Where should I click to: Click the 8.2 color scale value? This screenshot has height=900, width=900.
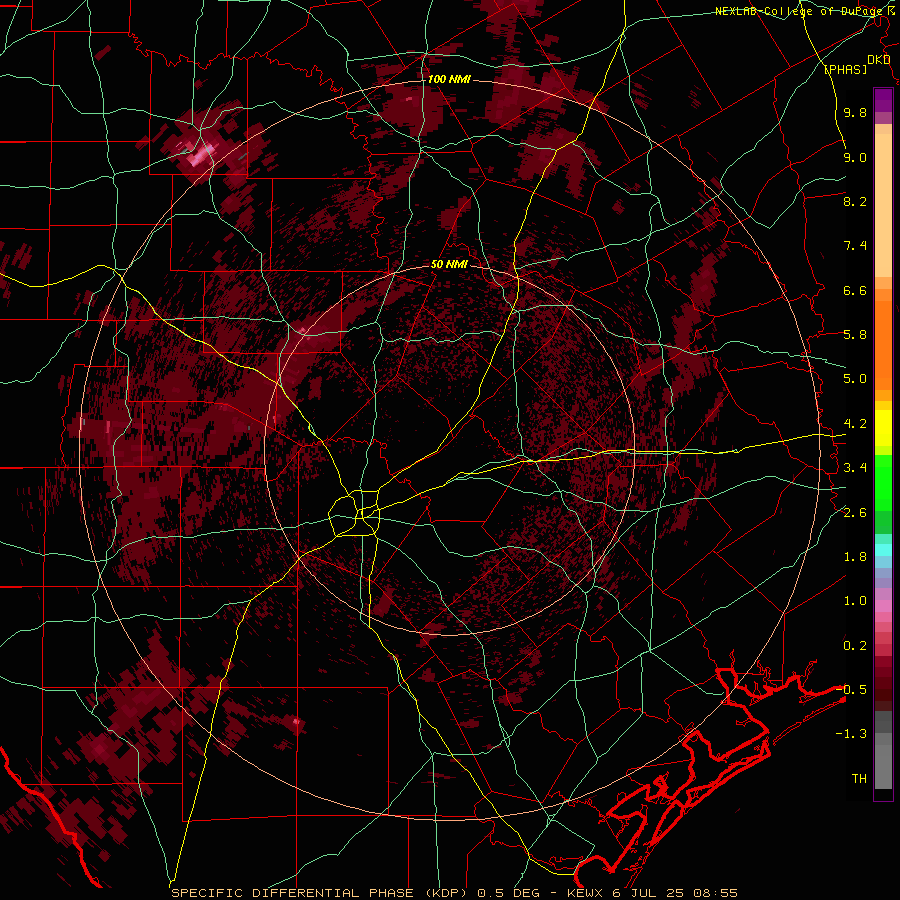click(x=855, y=201)
